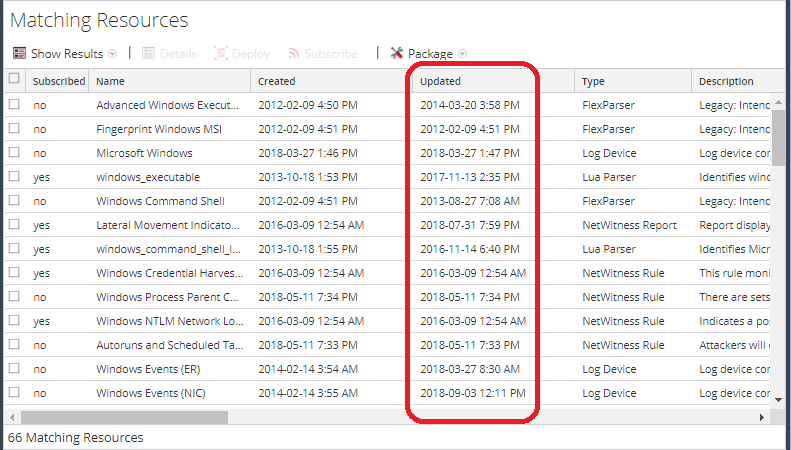Image resolution: width=791 pixels, height=450 pixels.
Task: Click the Details toolbar icon
Action: click(149, 54)
